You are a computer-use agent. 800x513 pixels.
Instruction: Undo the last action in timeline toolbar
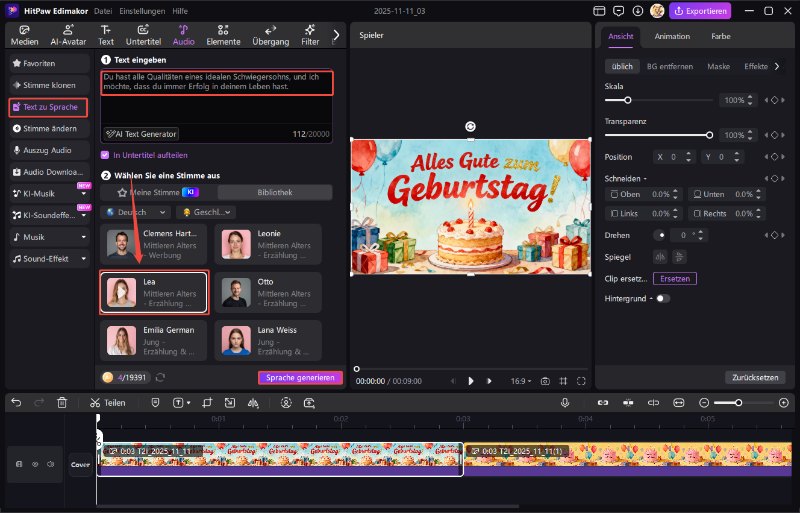(16, 402)
